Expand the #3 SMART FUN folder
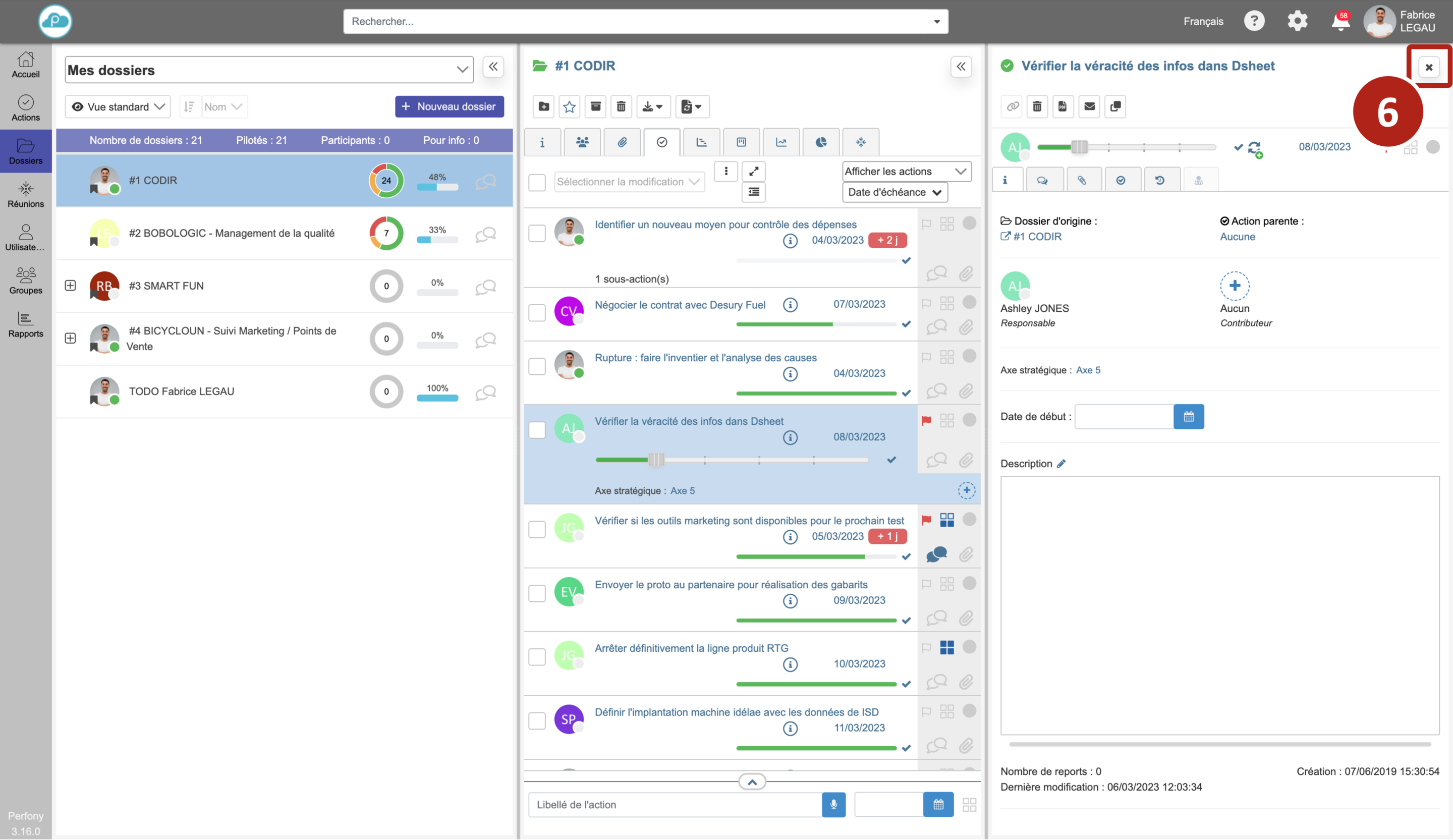The height and width of the screenshot is (840, 1453). tap(70, 286)
